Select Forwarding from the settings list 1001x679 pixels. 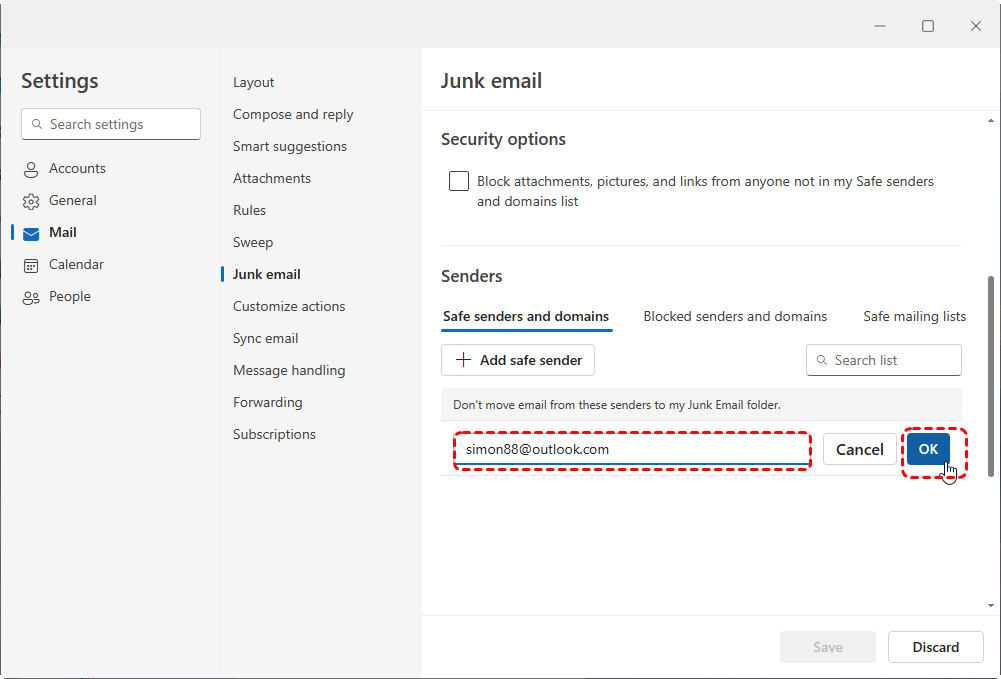click(267, 402)
